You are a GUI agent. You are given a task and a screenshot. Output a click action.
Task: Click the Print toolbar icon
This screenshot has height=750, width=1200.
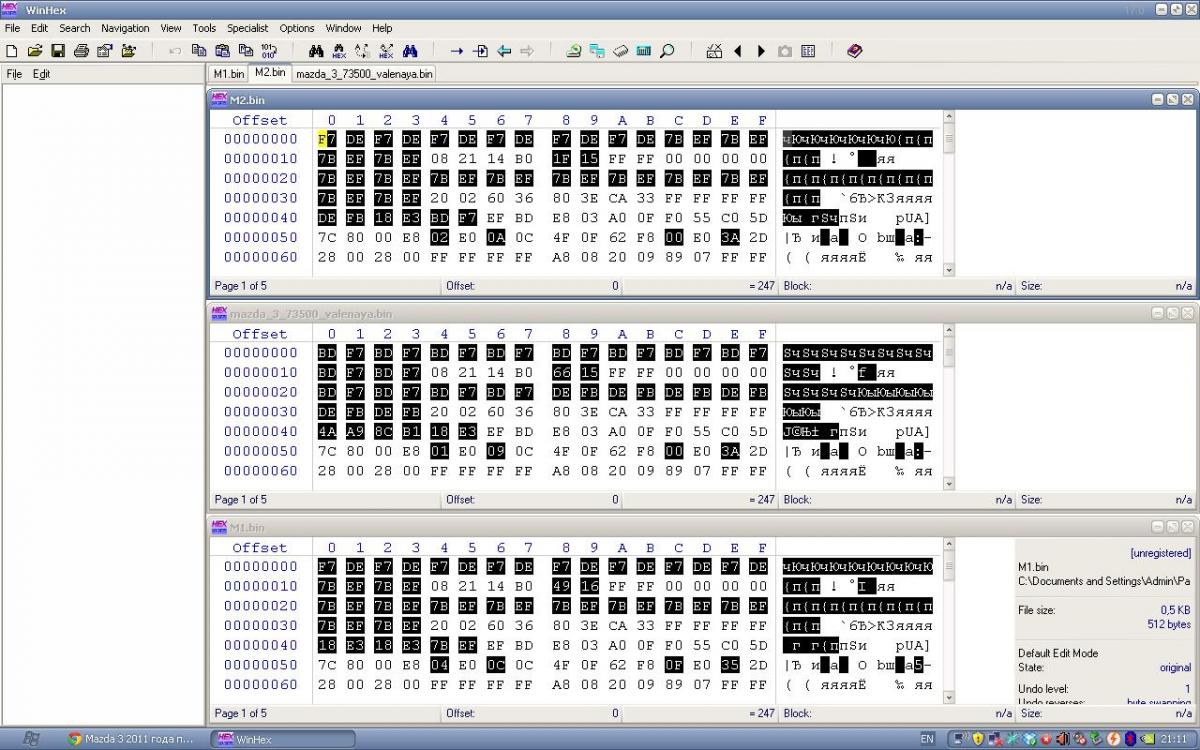[81, 50]
